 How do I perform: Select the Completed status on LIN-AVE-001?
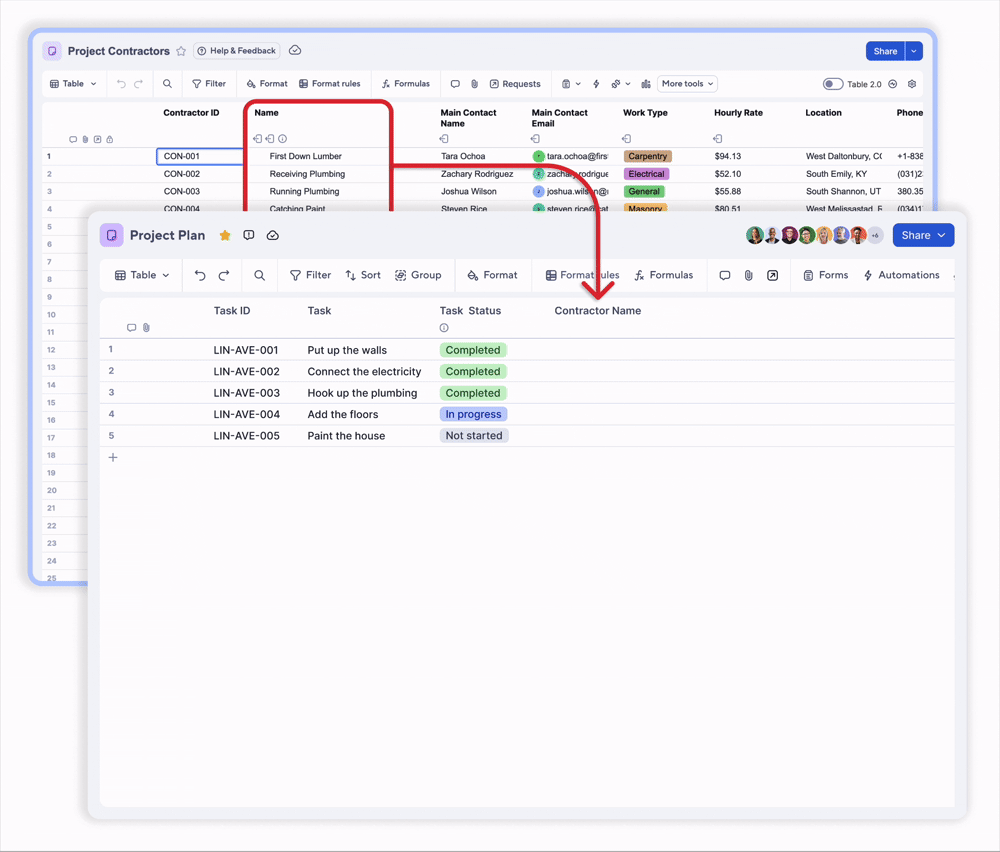tap(472, 350)
